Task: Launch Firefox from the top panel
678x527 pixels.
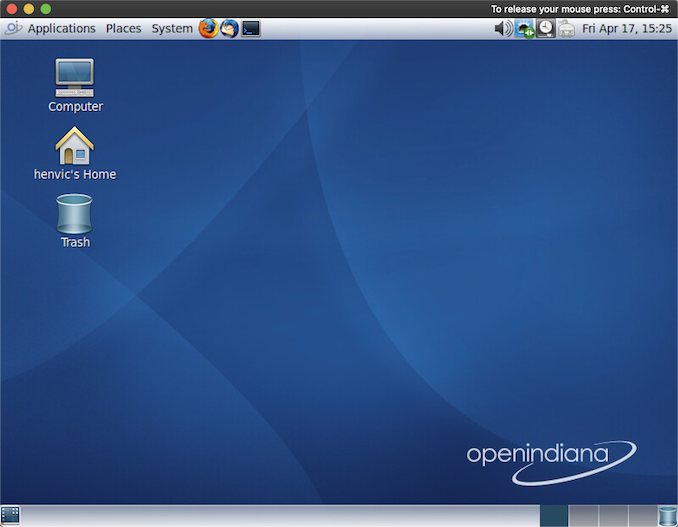Action: (208, 29)
